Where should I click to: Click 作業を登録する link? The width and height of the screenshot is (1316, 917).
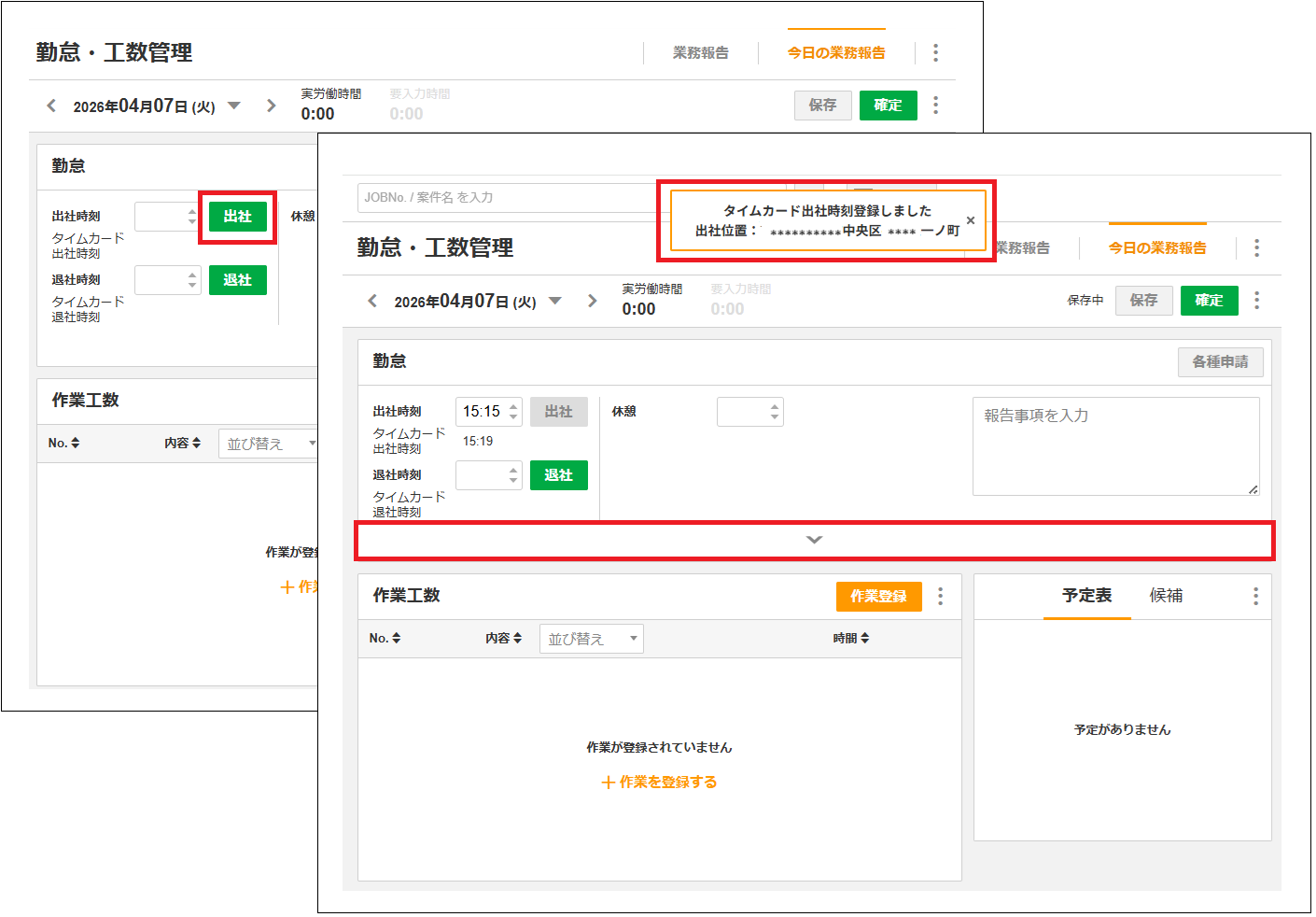click(x=659, y=783)
